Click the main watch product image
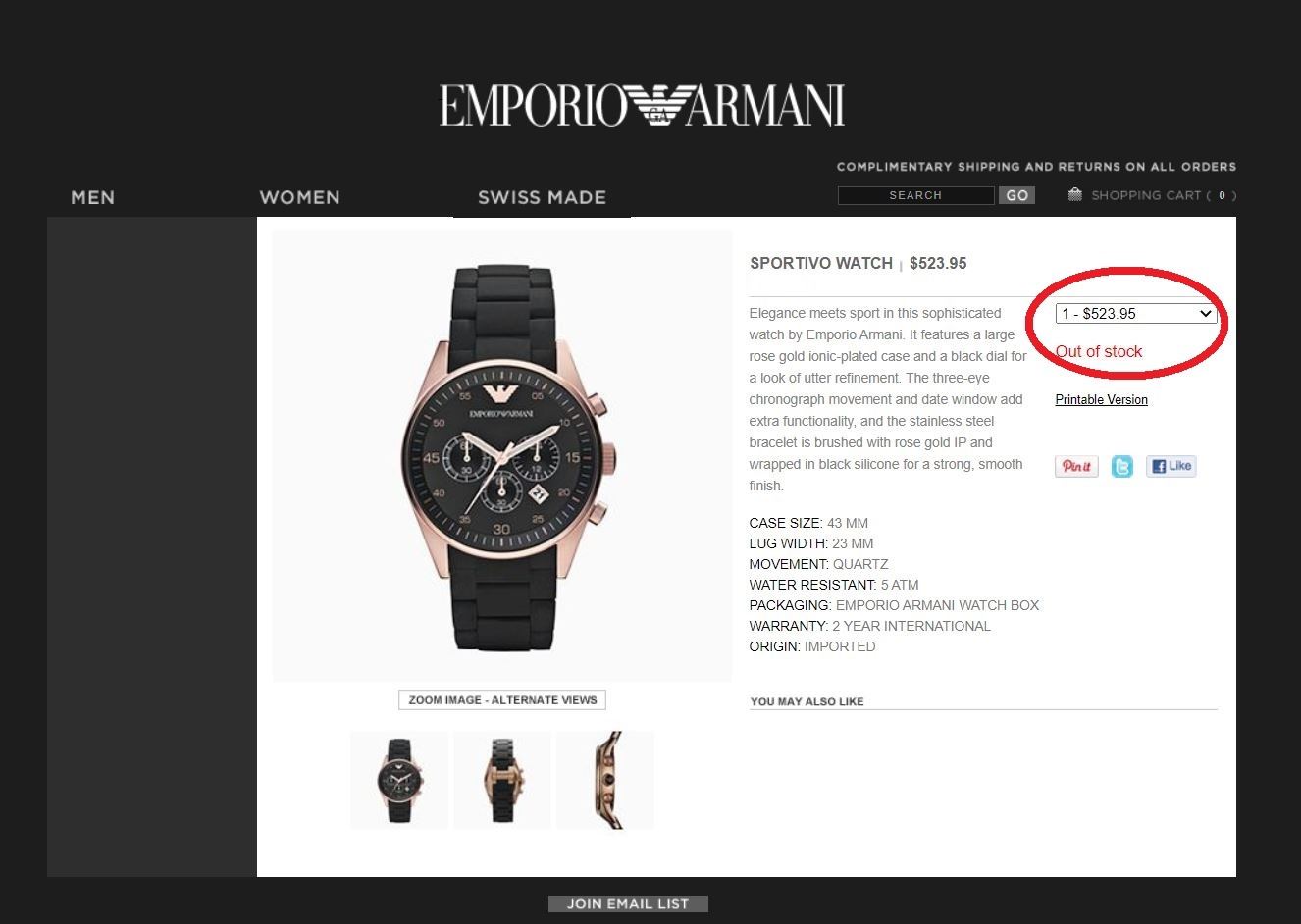Image resolution: width=1301 pixels, height=924 pixels. [x=502, y=456]
